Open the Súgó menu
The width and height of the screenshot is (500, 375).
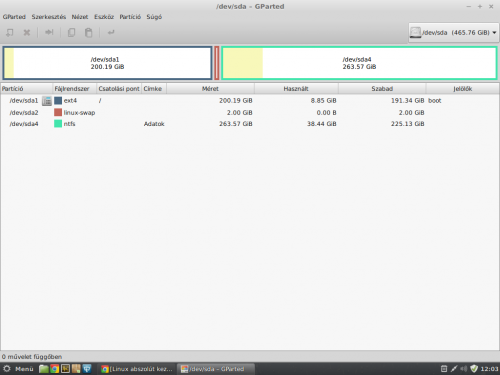[x=154, y=17]
